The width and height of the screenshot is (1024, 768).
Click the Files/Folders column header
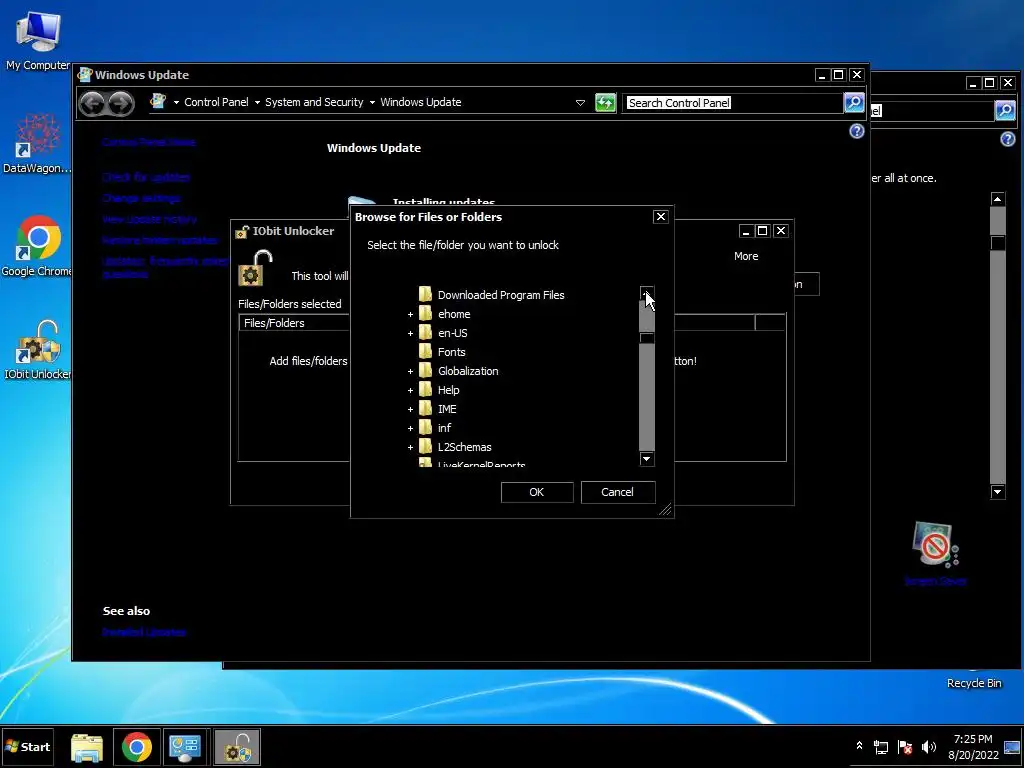(x=294, y=323)
